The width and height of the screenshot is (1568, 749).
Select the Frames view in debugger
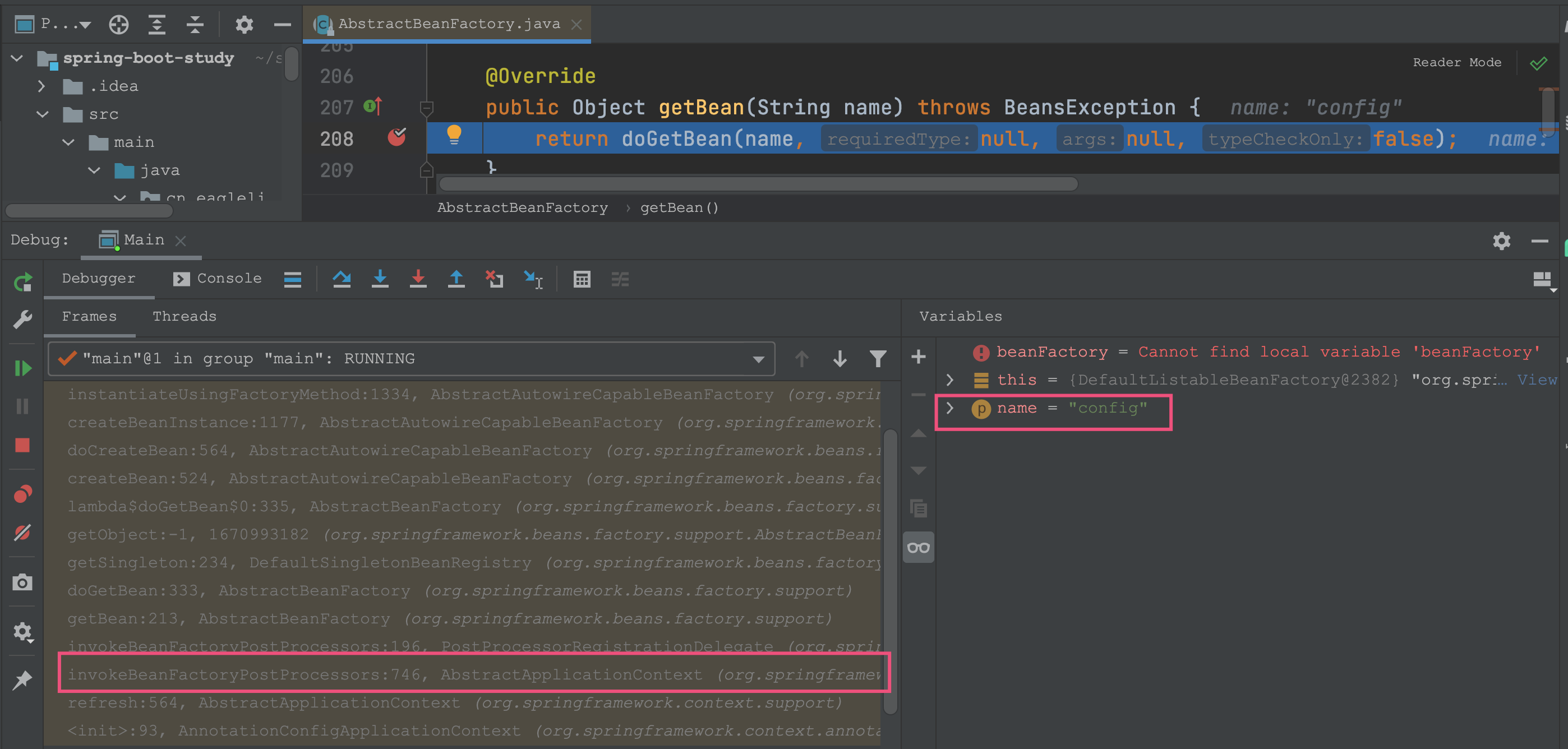coord(87,316)
